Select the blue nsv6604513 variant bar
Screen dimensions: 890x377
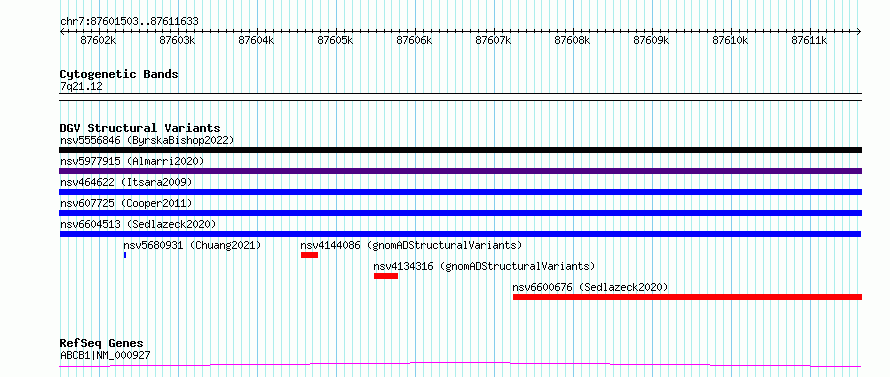click(x=460, y=234)
